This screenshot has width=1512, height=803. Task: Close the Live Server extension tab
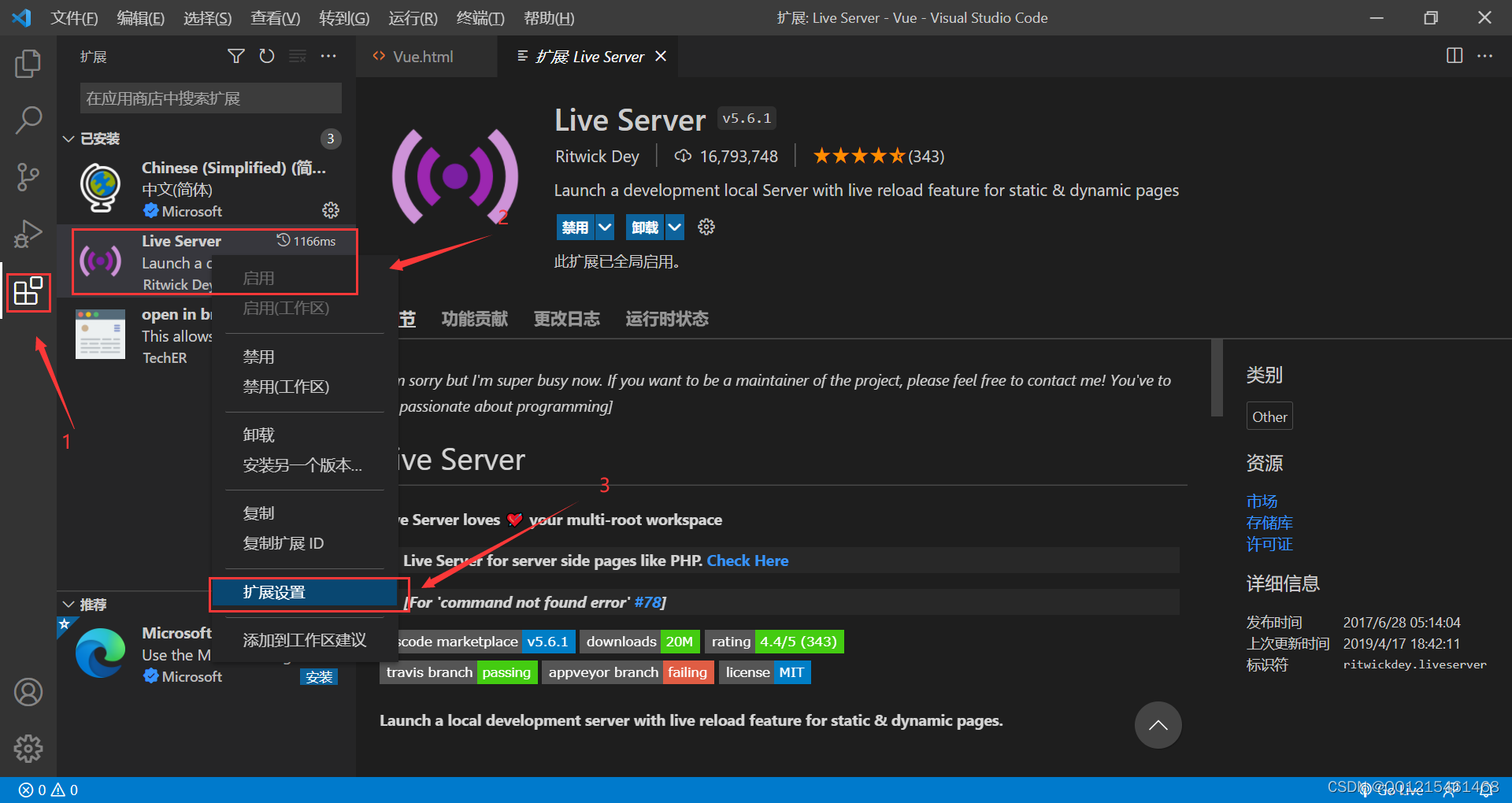661,56
